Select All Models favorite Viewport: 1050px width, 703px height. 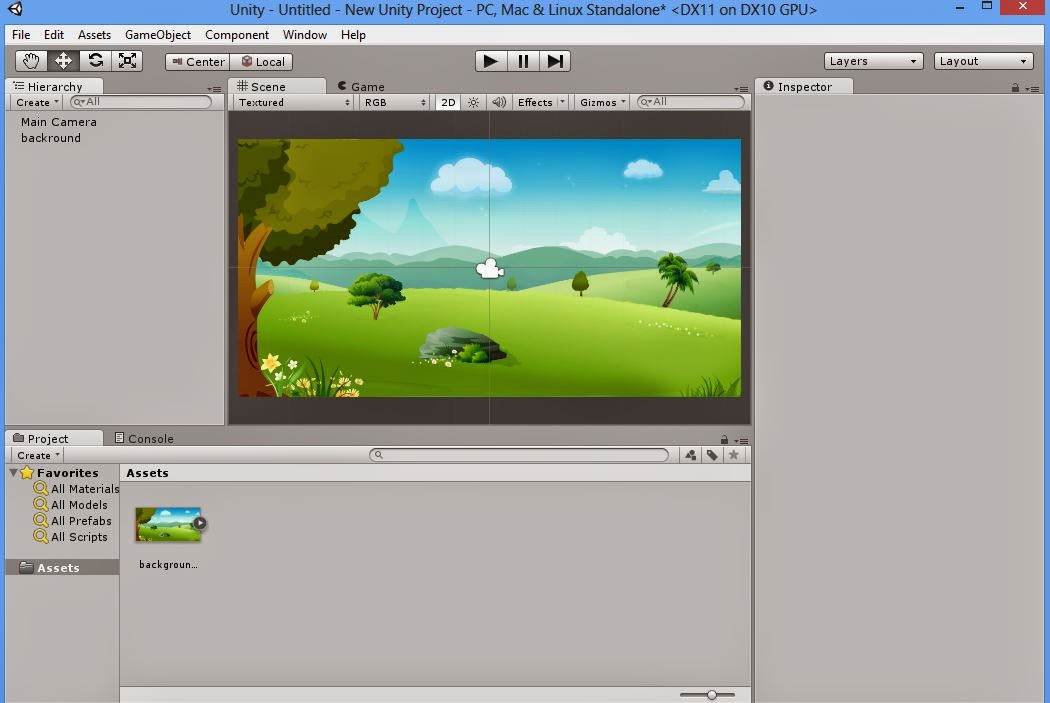[x=70, y=505]
